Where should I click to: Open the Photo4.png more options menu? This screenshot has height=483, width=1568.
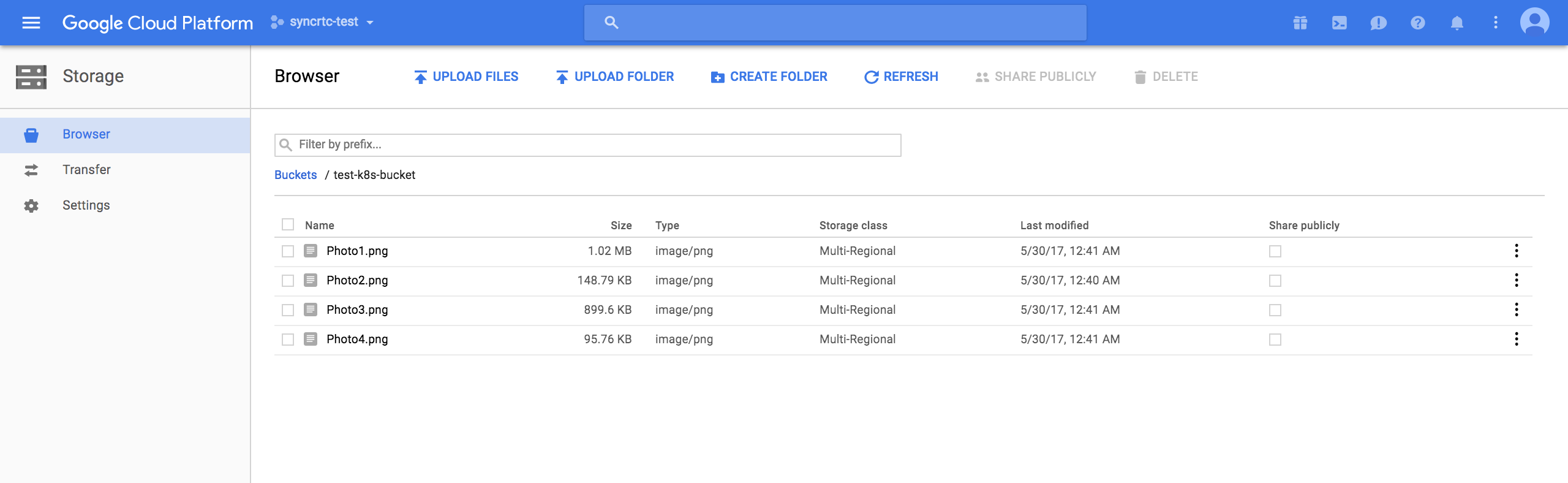point(1517,339)
